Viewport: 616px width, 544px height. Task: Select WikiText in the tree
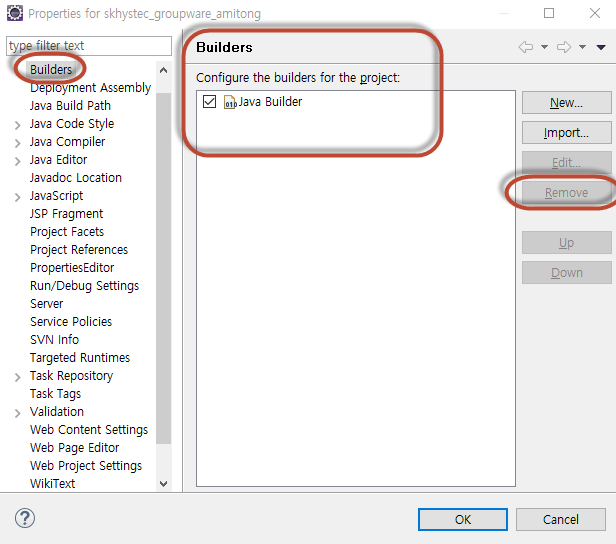point(52,484)
